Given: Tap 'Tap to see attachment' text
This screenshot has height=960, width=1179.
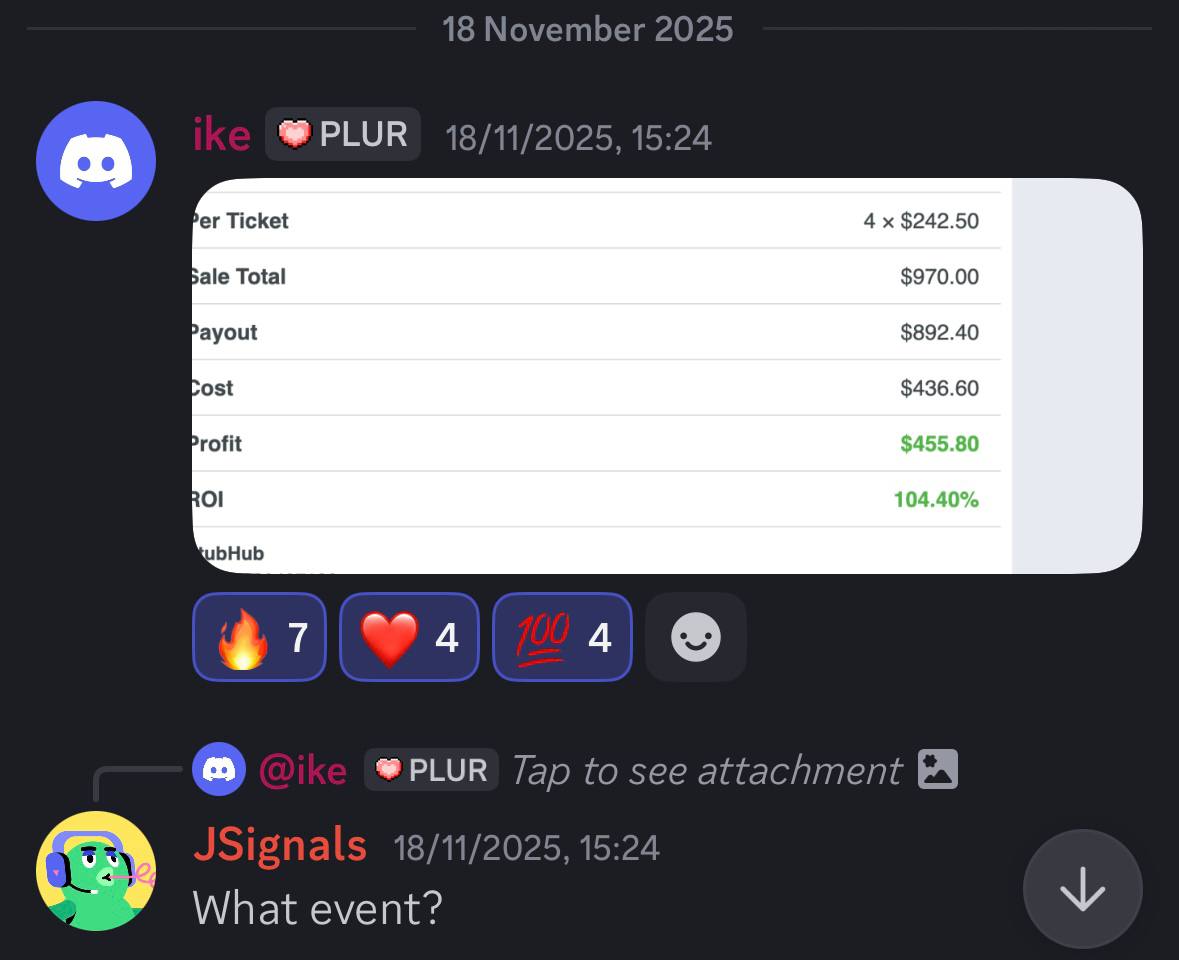Looking at the screenshot, I should coord(706,771).
